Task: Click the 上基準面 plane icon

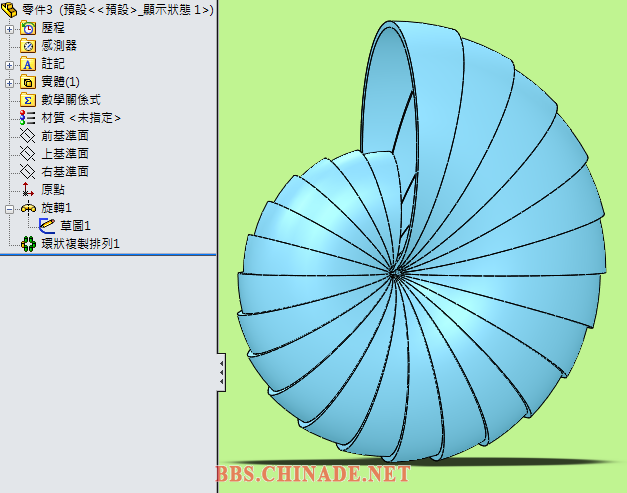Action: [x=28, y=154]
